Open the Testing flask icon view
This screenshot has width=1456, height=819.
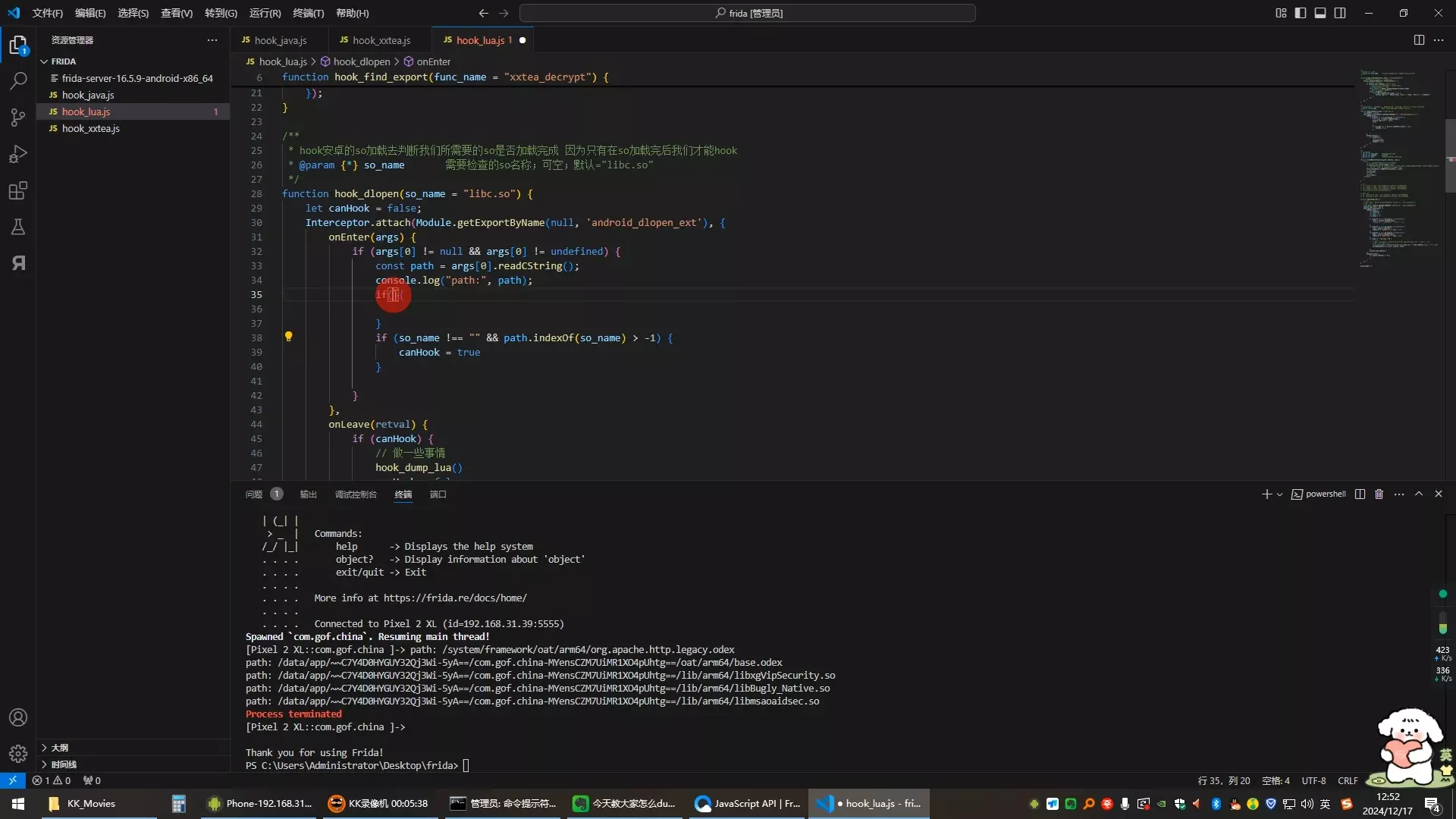18,227
